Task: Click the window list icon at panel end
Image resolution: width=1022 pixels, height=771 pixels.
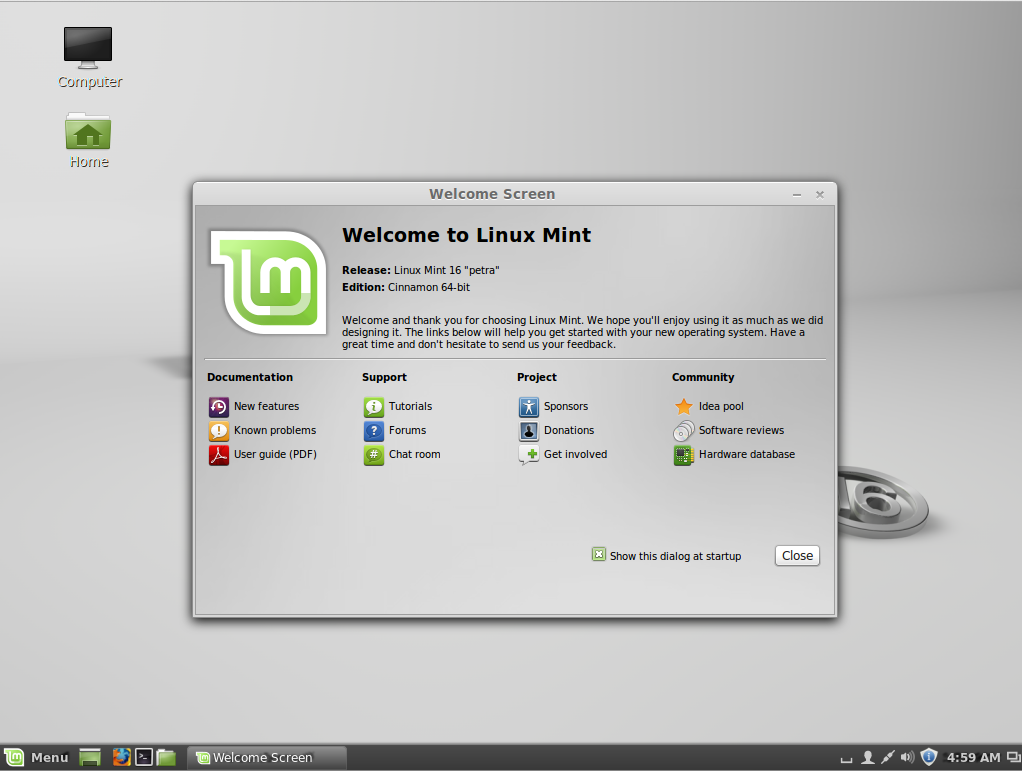Action: (1014, 757)
